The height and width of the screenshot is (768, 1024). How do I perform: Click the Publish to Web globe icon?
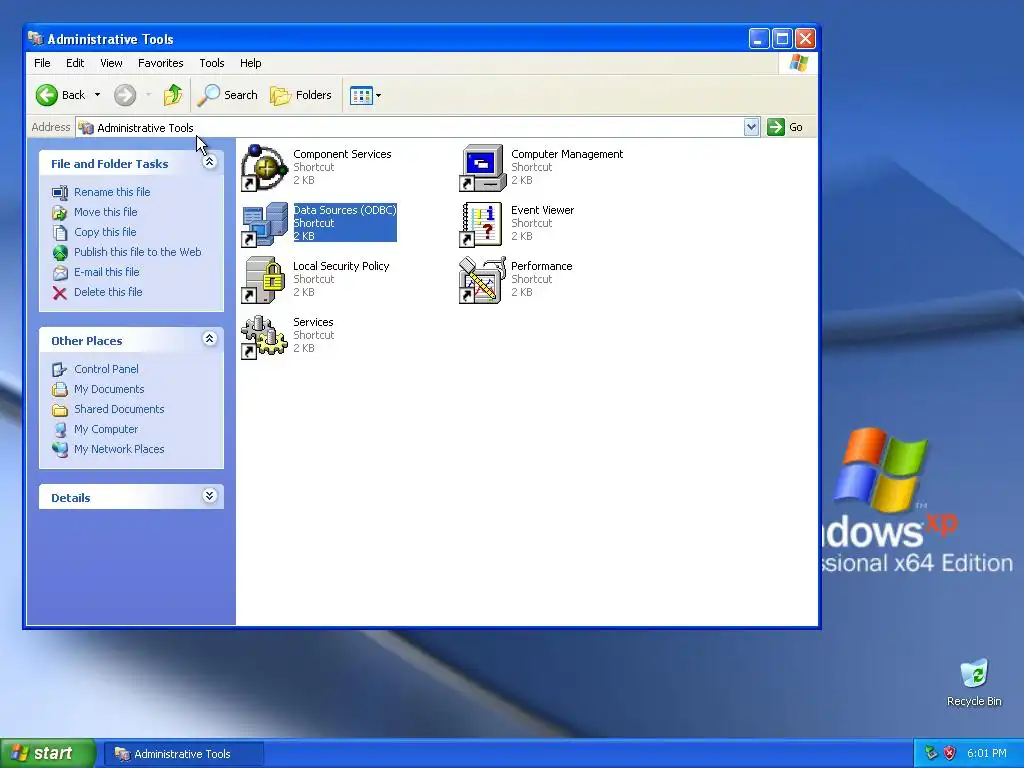[x=59, y=252]
